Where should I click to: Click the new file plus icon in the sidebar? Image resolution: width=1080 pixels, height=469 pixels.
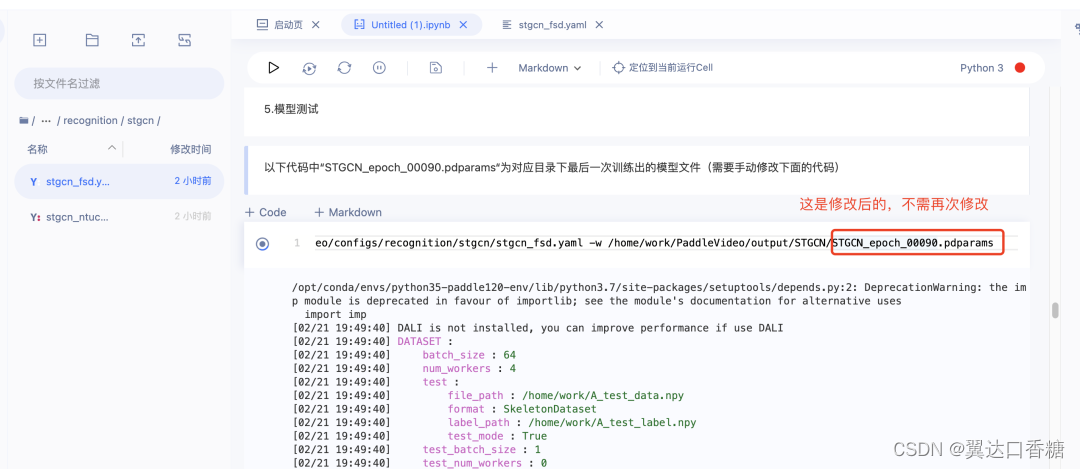click(x=40, y=40)
